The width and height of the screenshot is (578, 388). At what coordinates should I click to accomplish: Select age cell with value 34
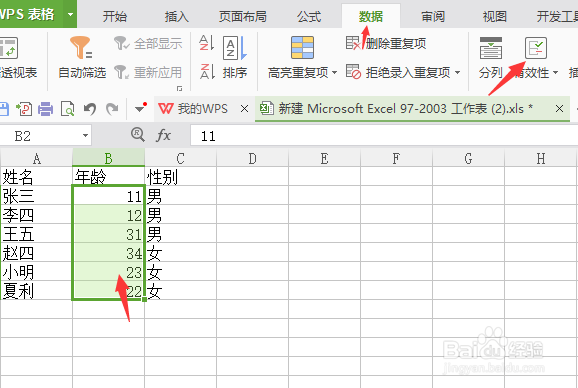pyautogui.click(x=108, y=253)
